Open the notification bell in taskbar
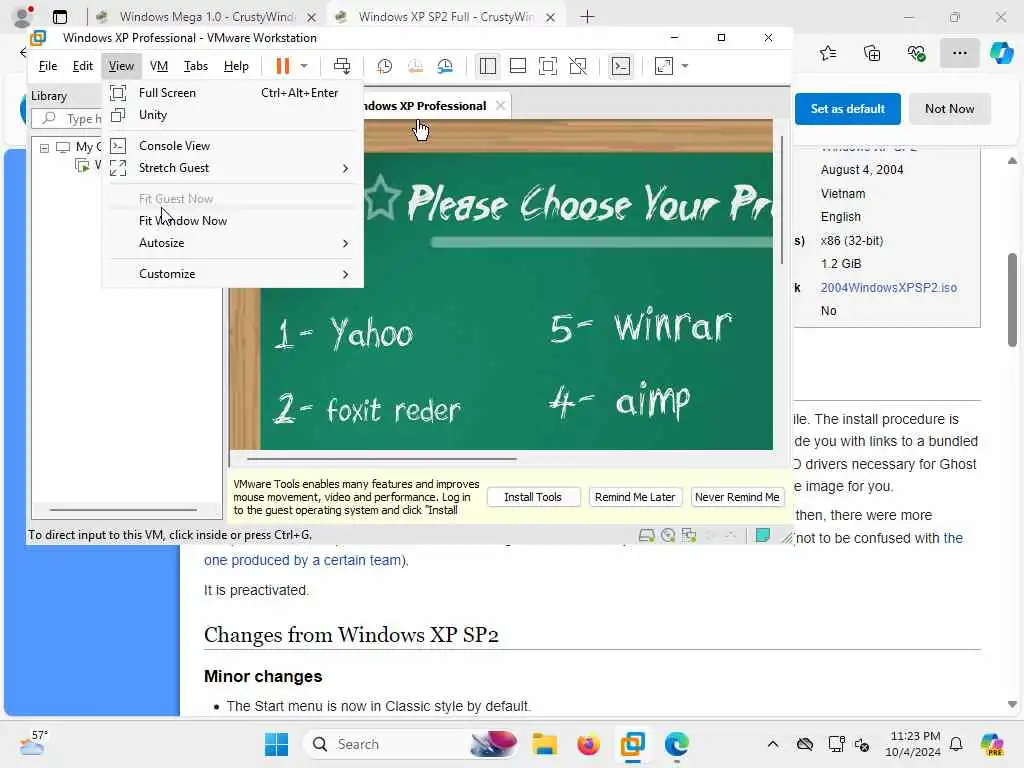This screenshot has height=768, width=1024. tap(956, 744)
